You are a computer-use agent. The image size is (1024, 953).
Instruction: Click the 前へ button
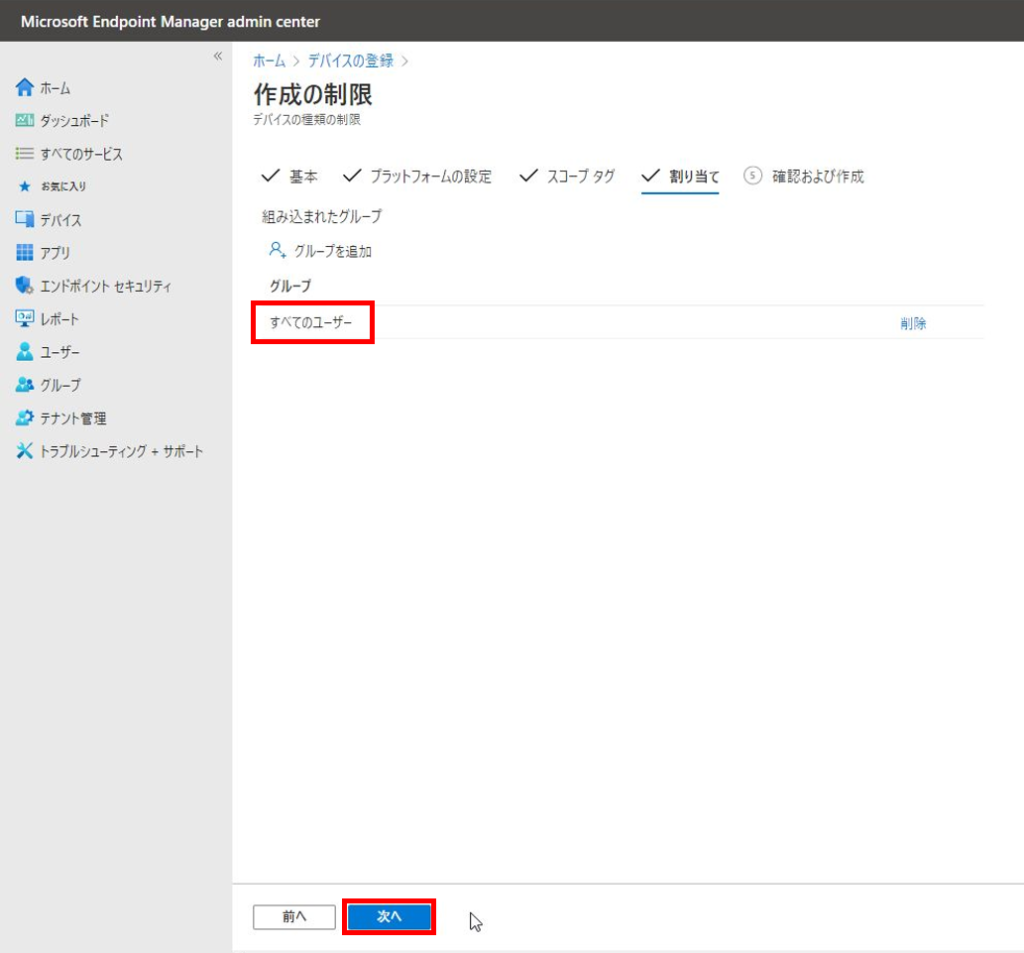pyautogui.click(x=295, y=916)
